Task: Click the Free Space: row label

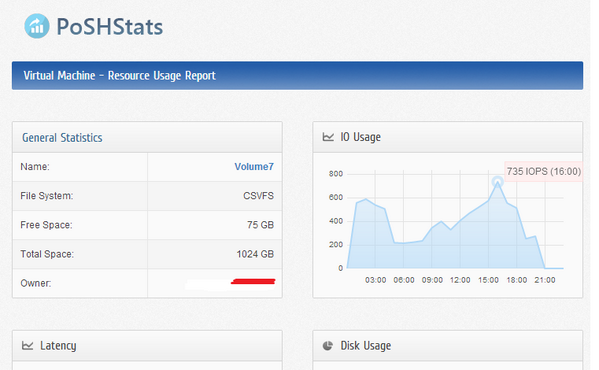Action: pyautogui.click(x=46, y=225)
